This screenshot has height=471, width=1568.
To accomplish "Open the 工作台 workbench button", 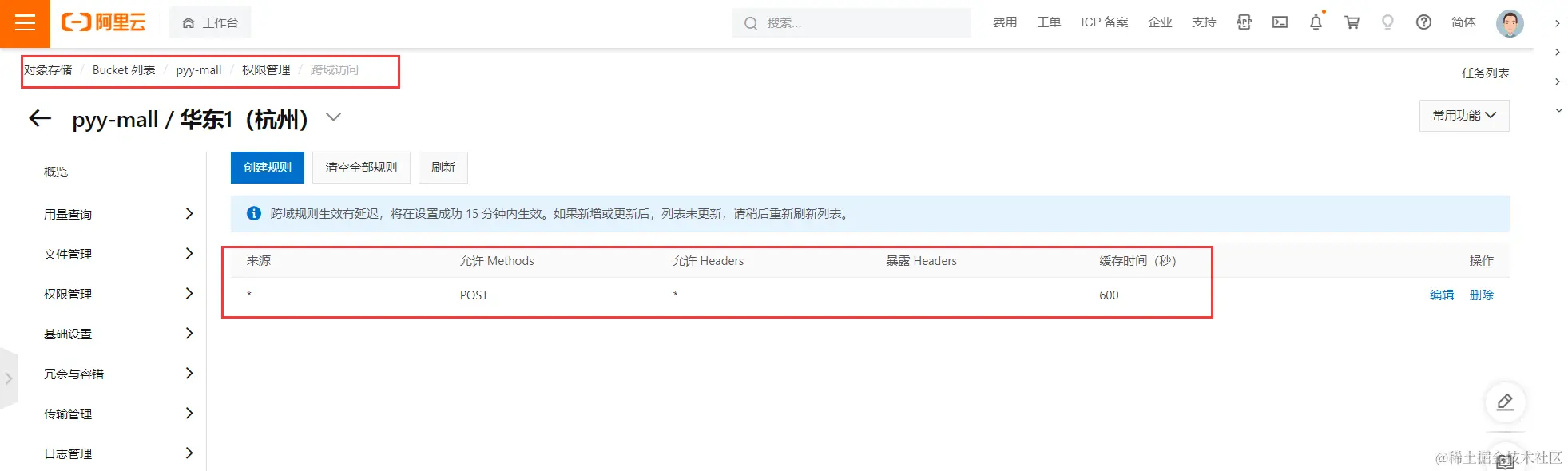I will [x=210, y=22].
